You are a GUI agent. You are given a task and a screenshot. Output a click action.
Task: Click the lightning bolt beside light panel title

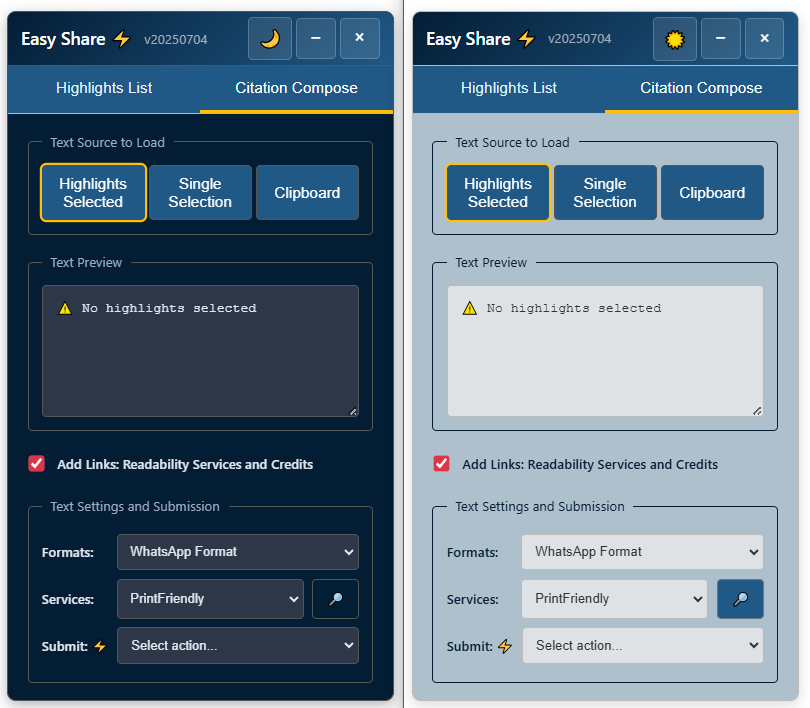[x=527, y=39]
